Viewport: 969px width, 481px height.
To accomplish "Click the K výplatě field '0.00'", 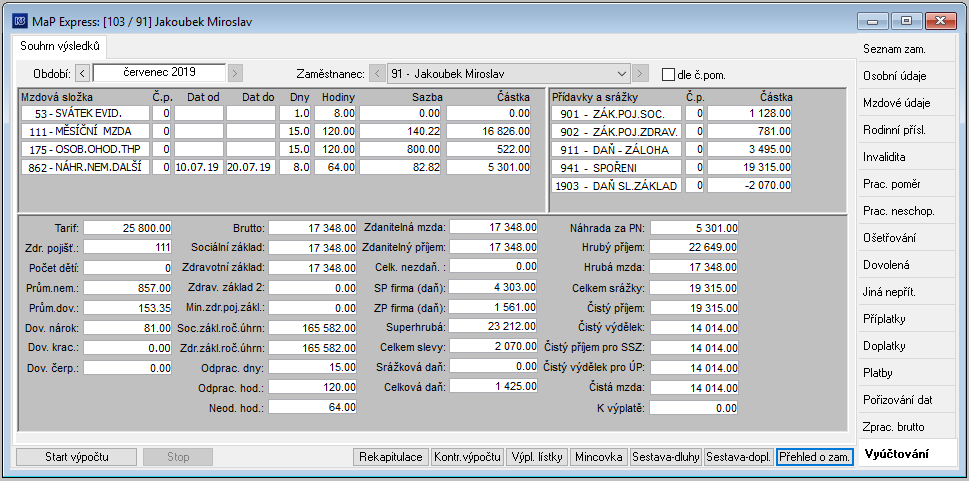I will tap(694, 407).
